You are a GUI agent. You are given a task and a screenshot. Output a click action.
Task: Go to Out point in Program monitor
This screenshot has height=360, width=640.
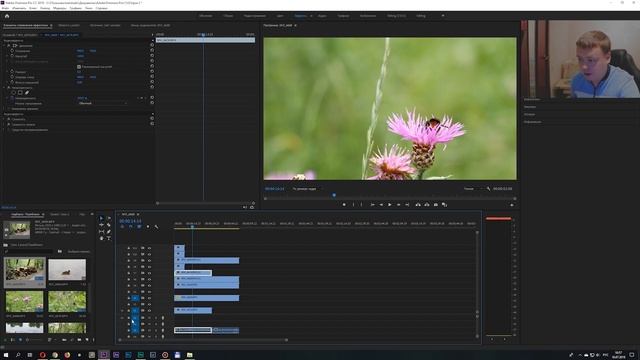407,204
